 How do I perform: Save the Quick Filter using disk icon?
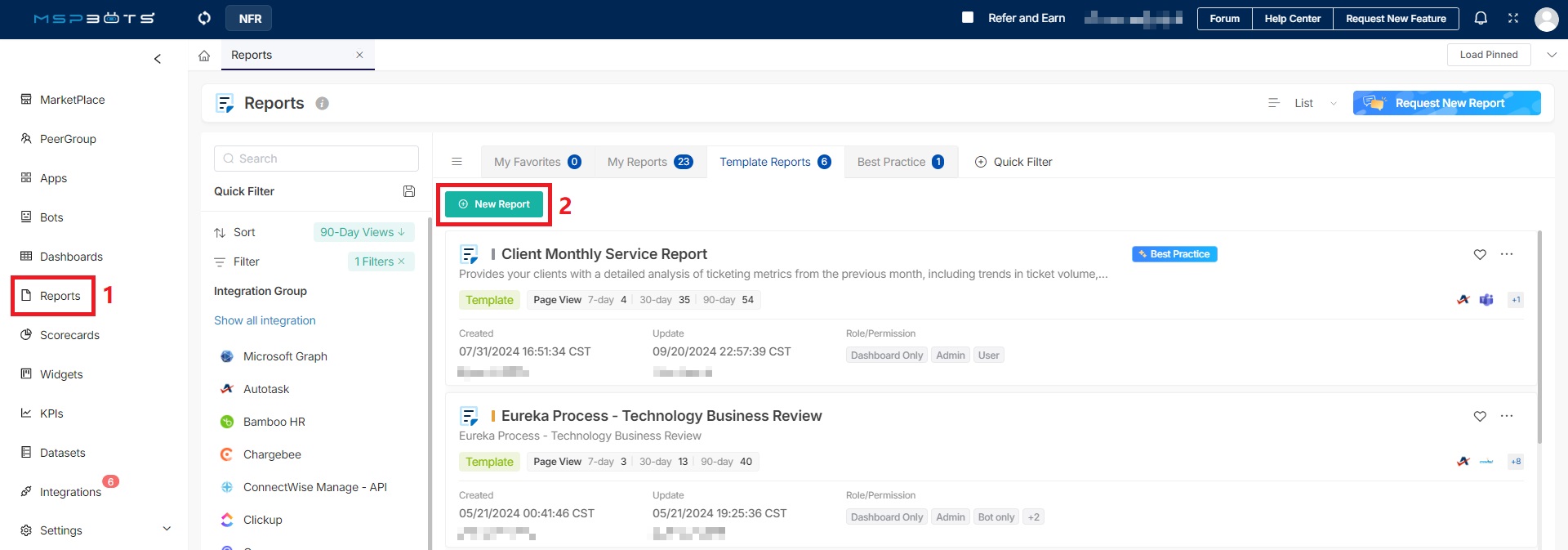click(x=409, y=191)
